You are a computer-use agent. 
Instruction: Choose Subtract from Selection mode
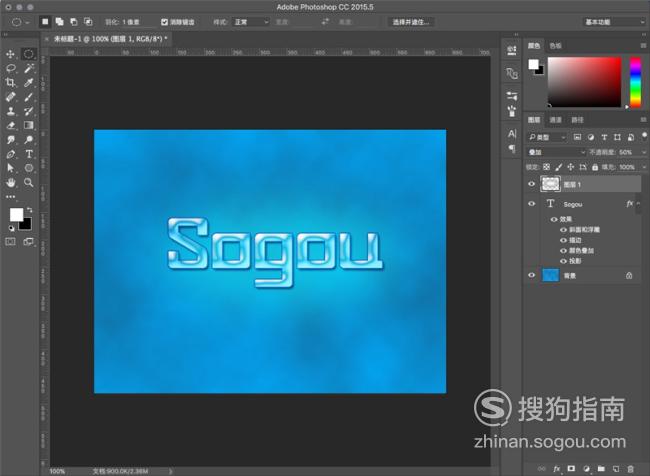tap(74, 22)
